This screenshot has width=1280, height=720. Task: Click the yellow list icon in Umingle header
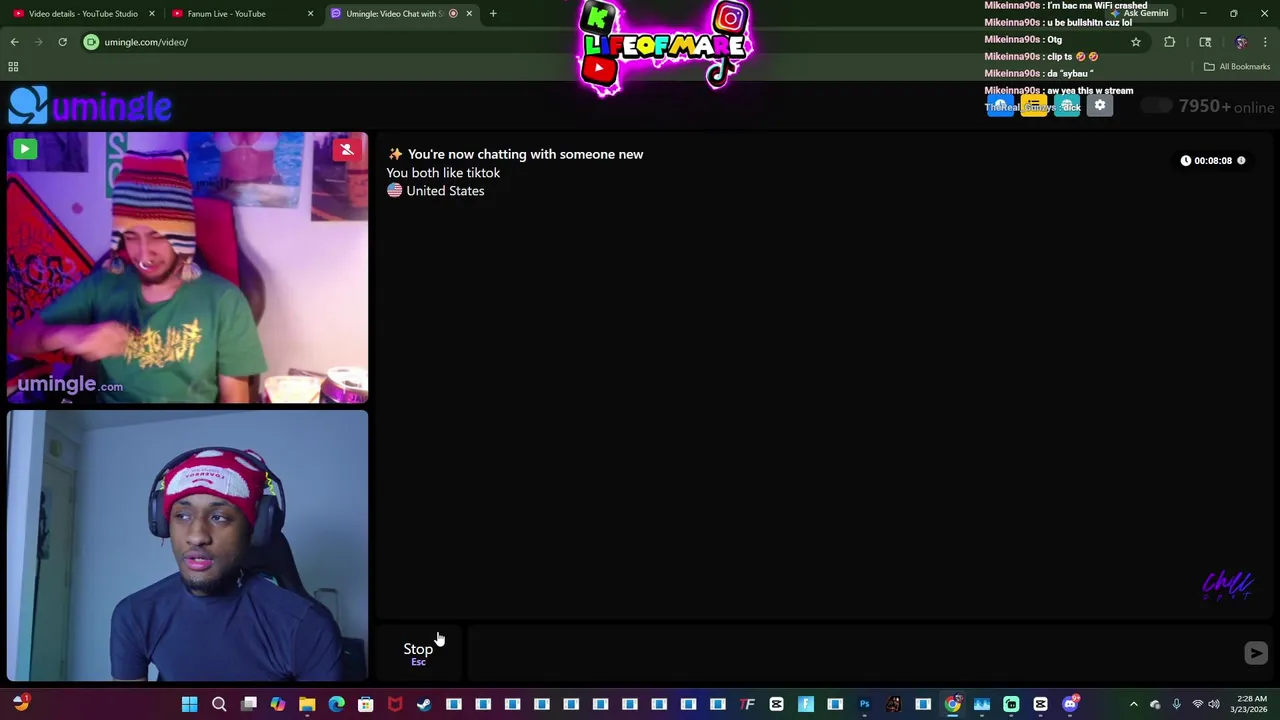[x=1034, y=106]
